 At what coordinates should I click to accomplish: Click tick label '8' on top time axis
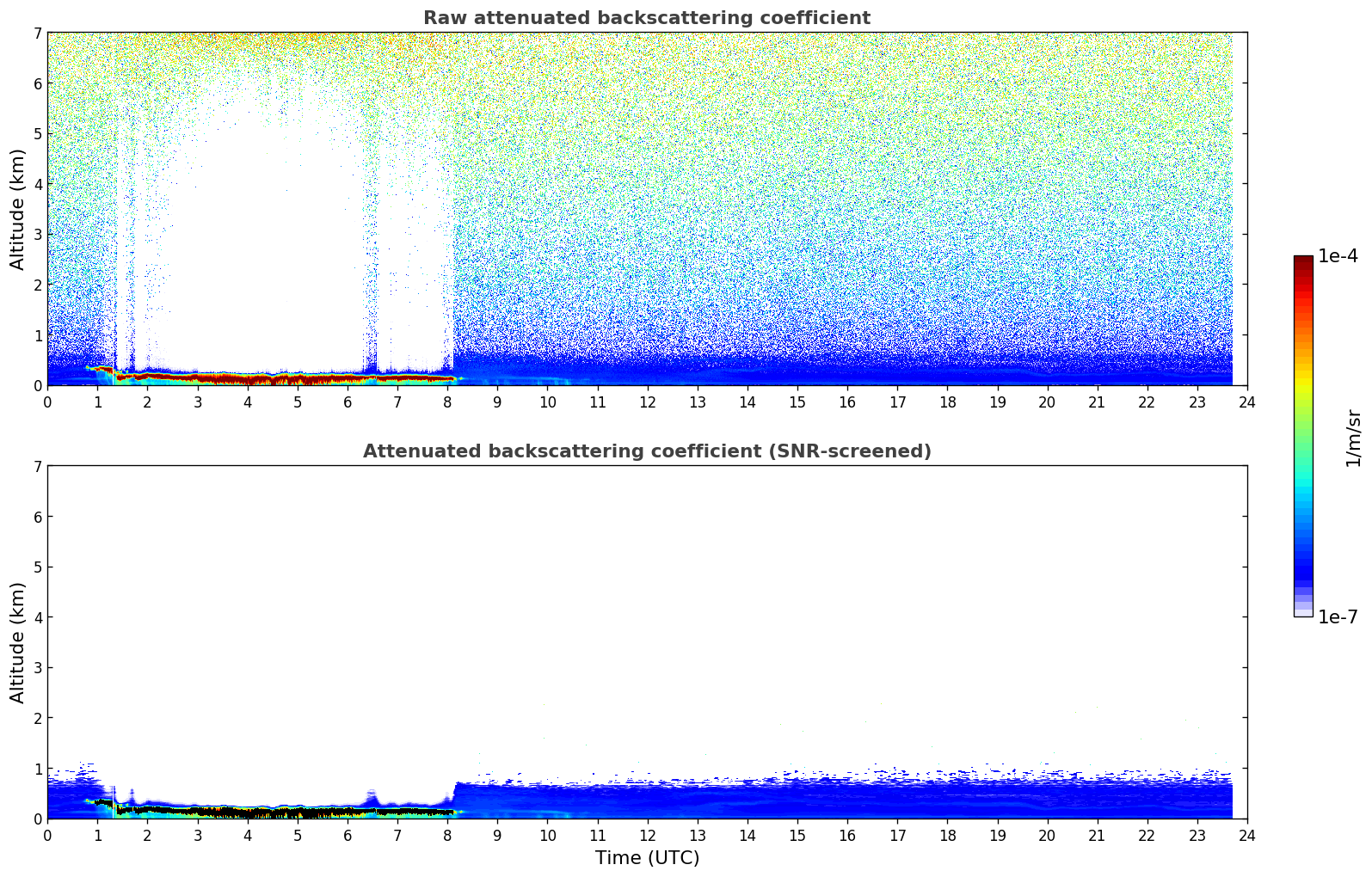coord(447,402)
